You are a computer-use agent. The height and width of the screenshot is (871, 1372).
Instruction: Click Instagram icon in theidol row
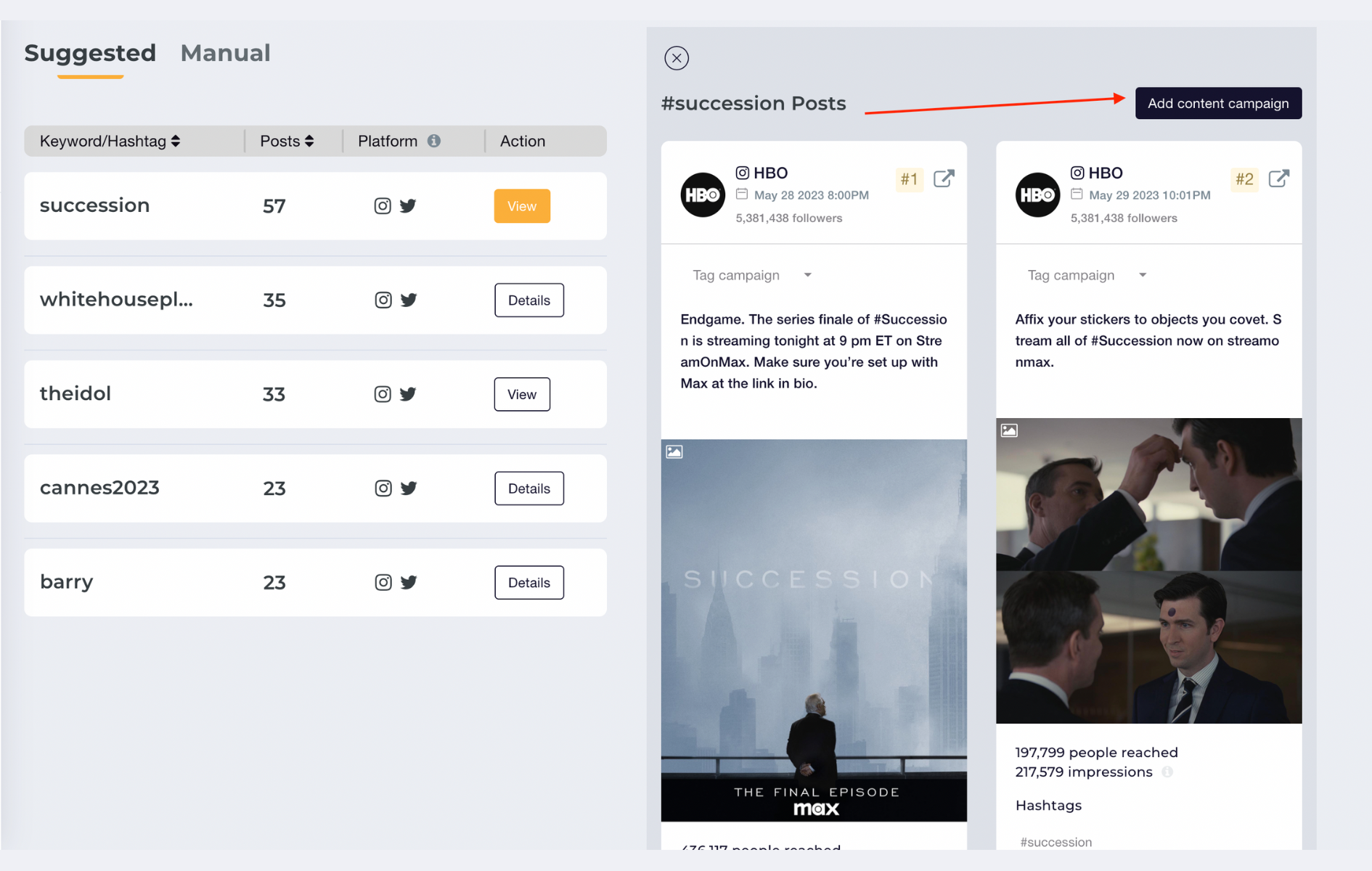point(383,394)
